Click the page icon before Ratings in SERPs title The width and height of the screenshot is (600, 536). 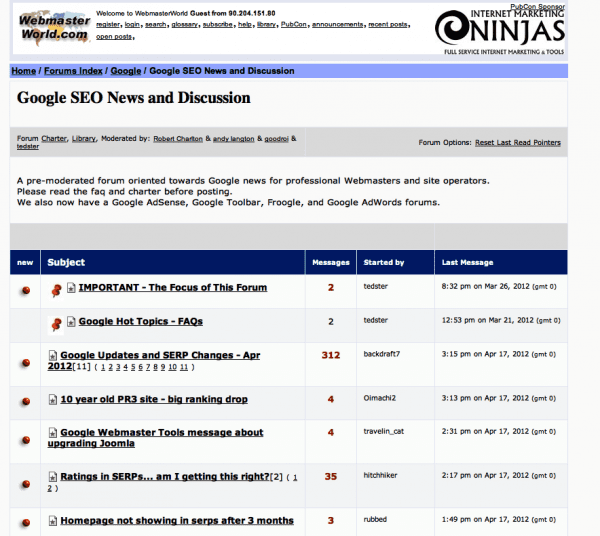(53, 477)
